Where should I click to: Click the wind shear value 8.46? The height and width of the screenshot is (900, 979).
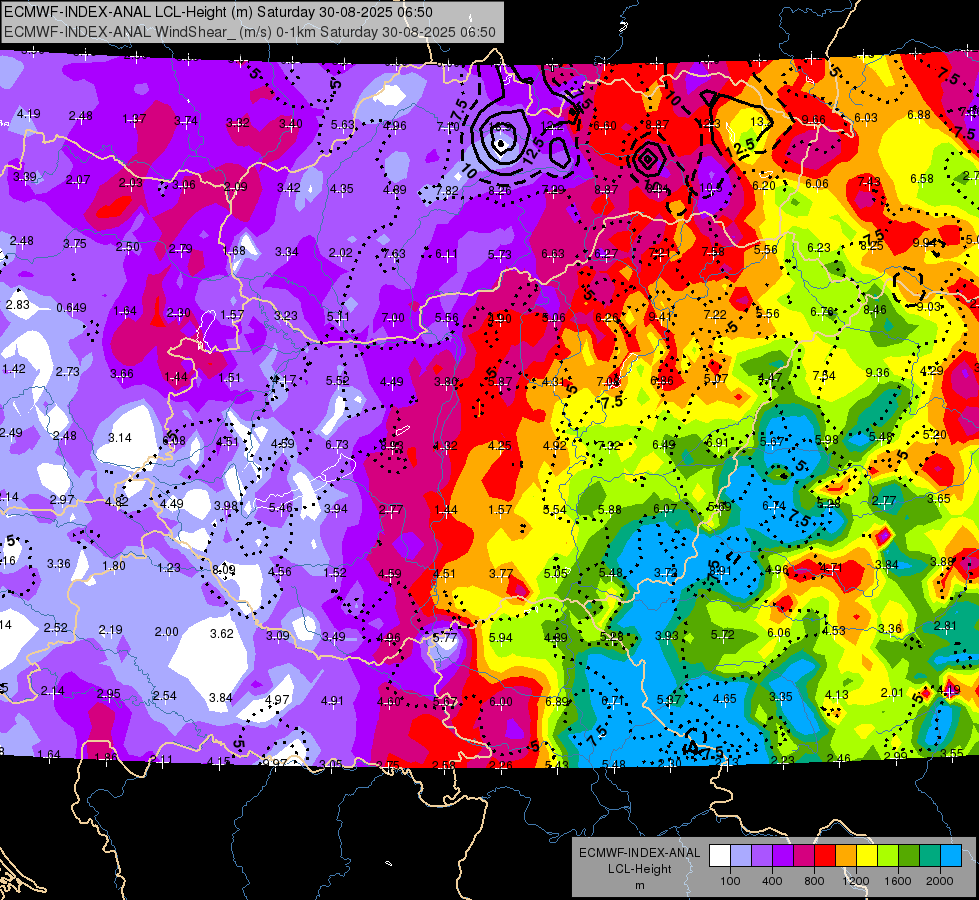(x=875, y=309)
